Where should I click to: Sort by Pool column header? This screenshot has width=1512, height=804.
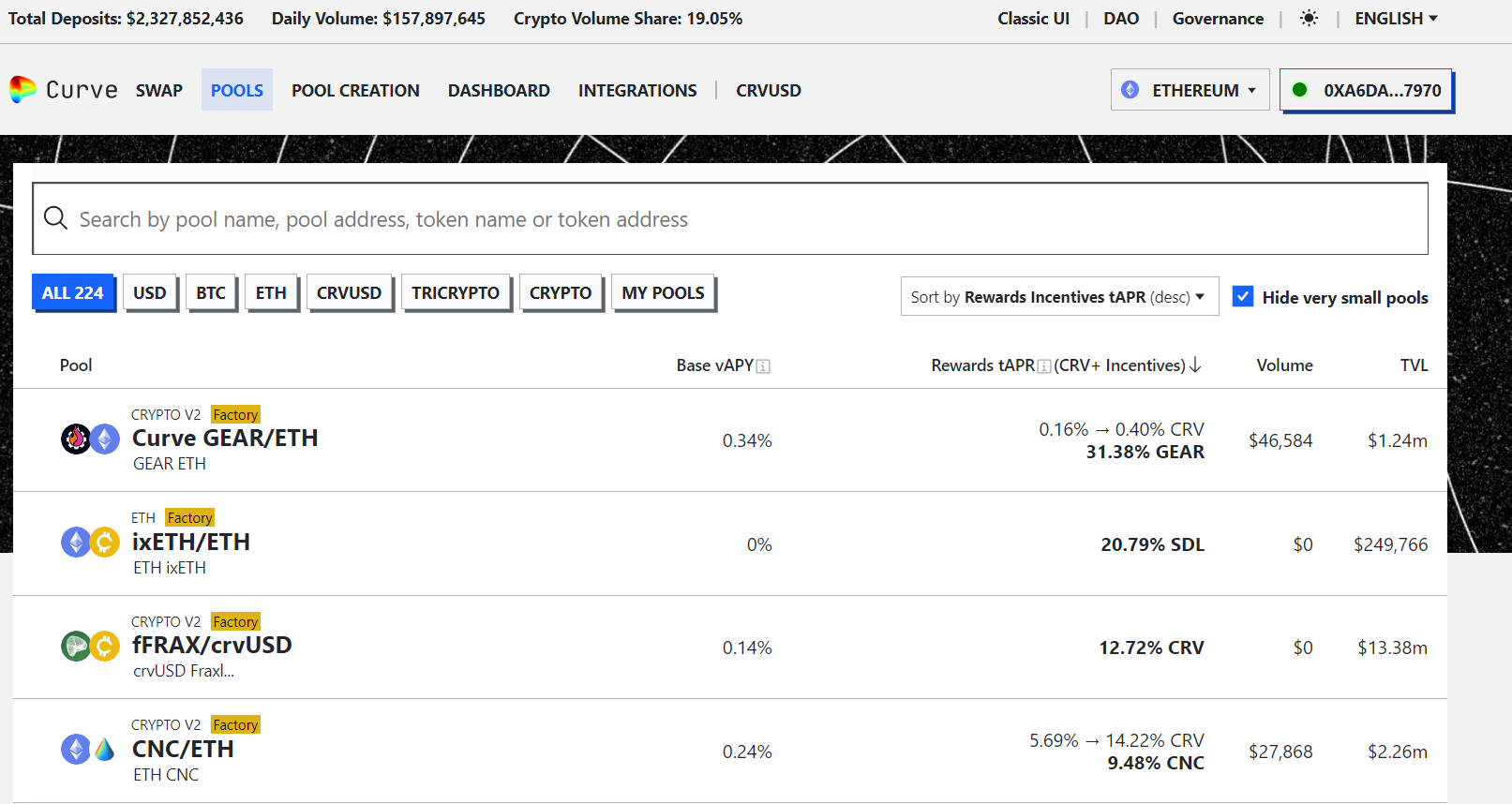[x=76, y=365]
